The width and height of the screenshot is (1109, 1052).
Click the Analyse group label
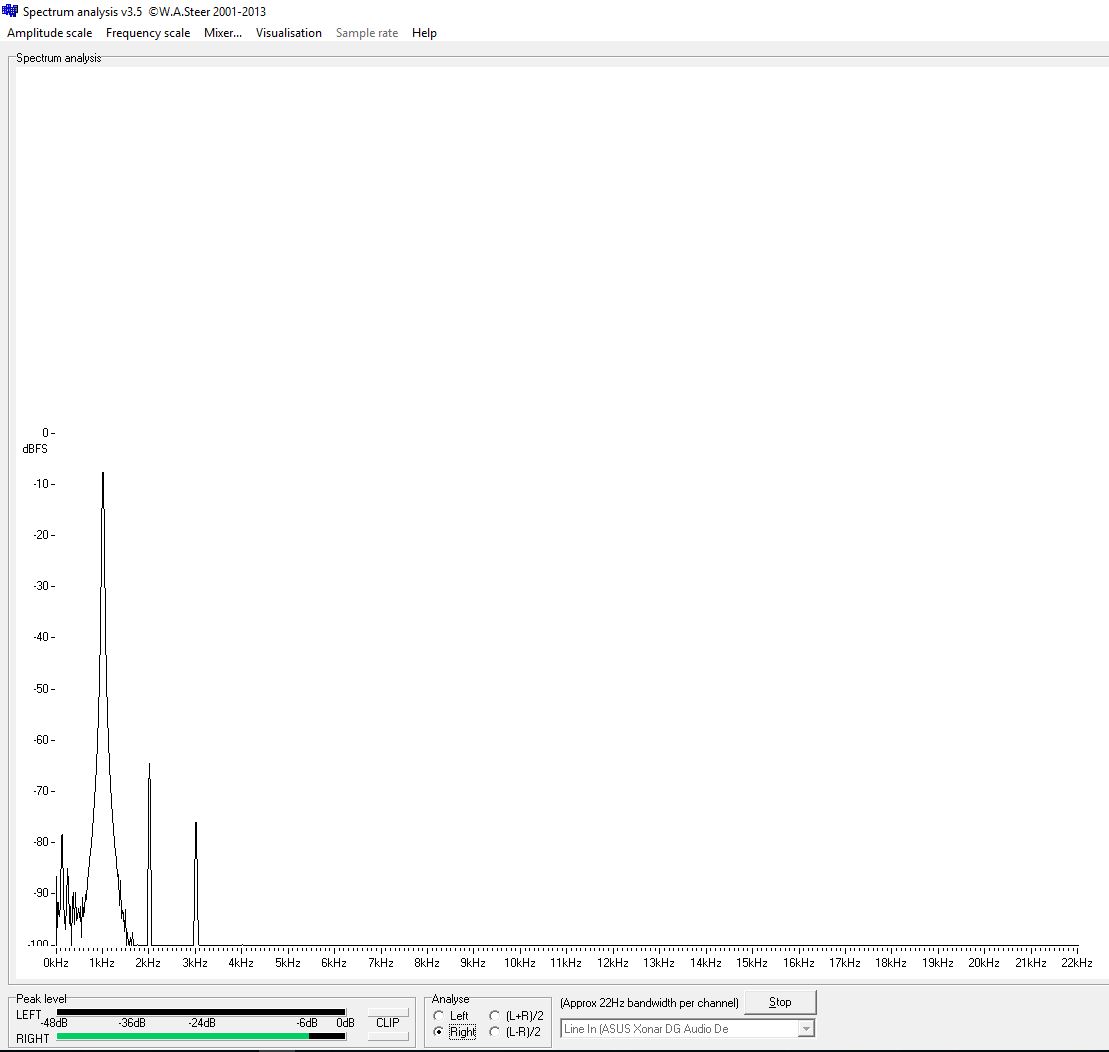click(451, 999)
